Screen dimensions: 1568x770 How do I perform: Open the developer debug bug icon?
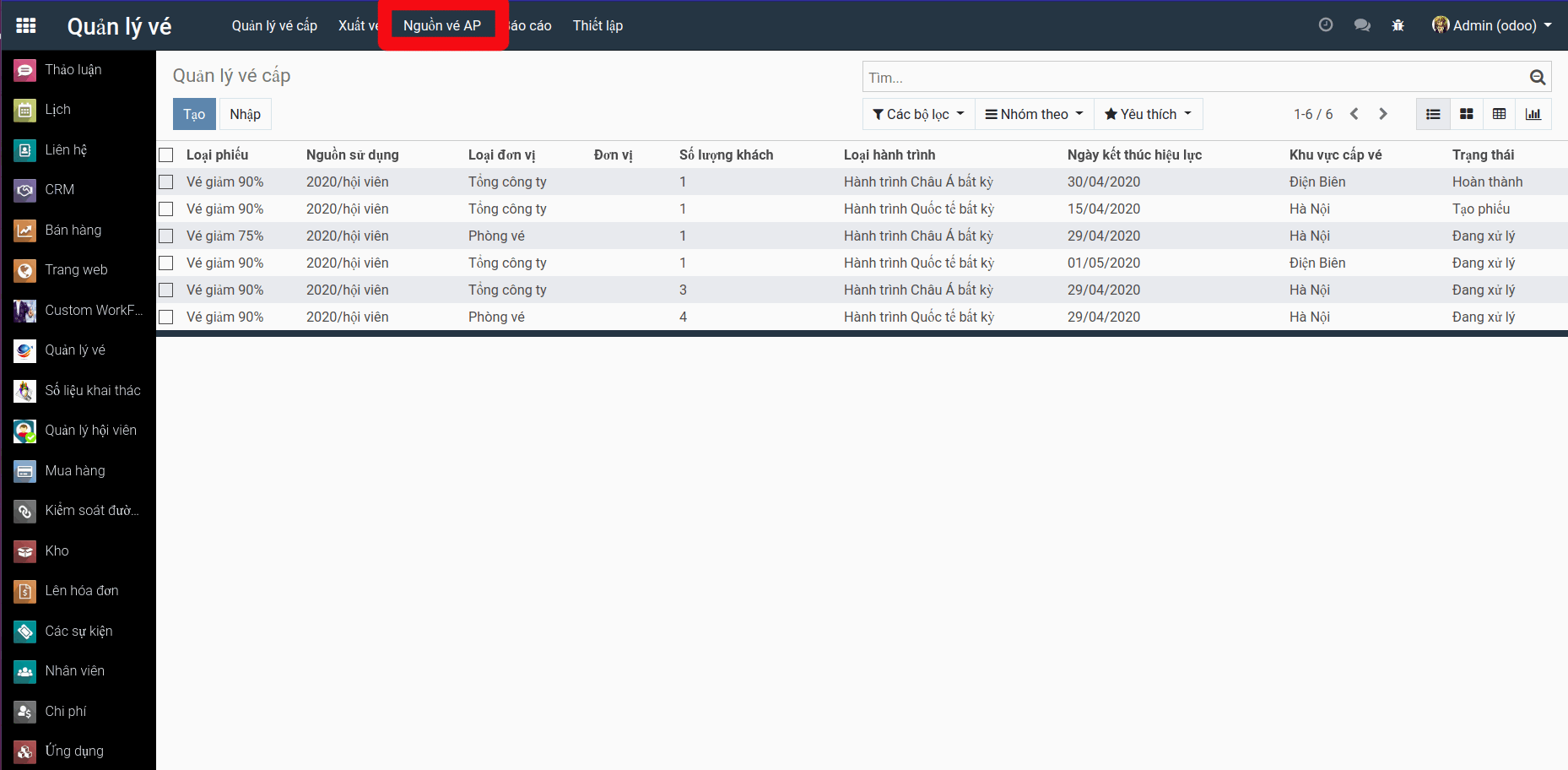tap(1398, 25)
